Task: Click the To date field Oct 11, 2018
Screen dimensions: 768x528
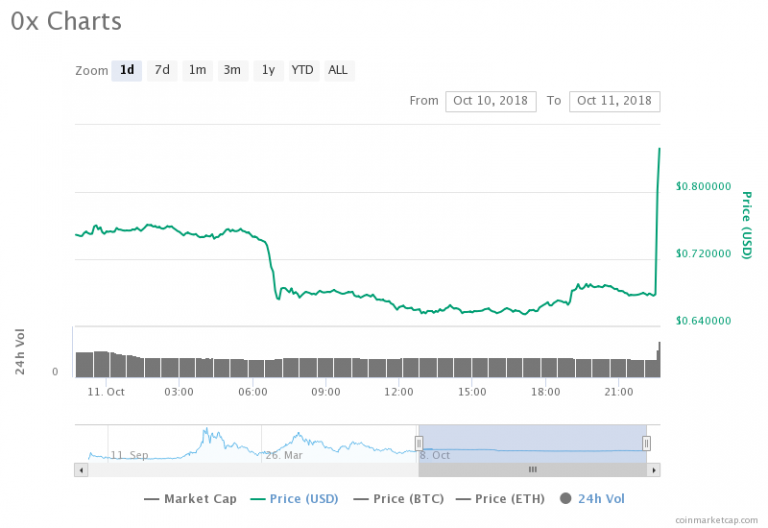Action: pyautogui.click(x=614, y=101)
